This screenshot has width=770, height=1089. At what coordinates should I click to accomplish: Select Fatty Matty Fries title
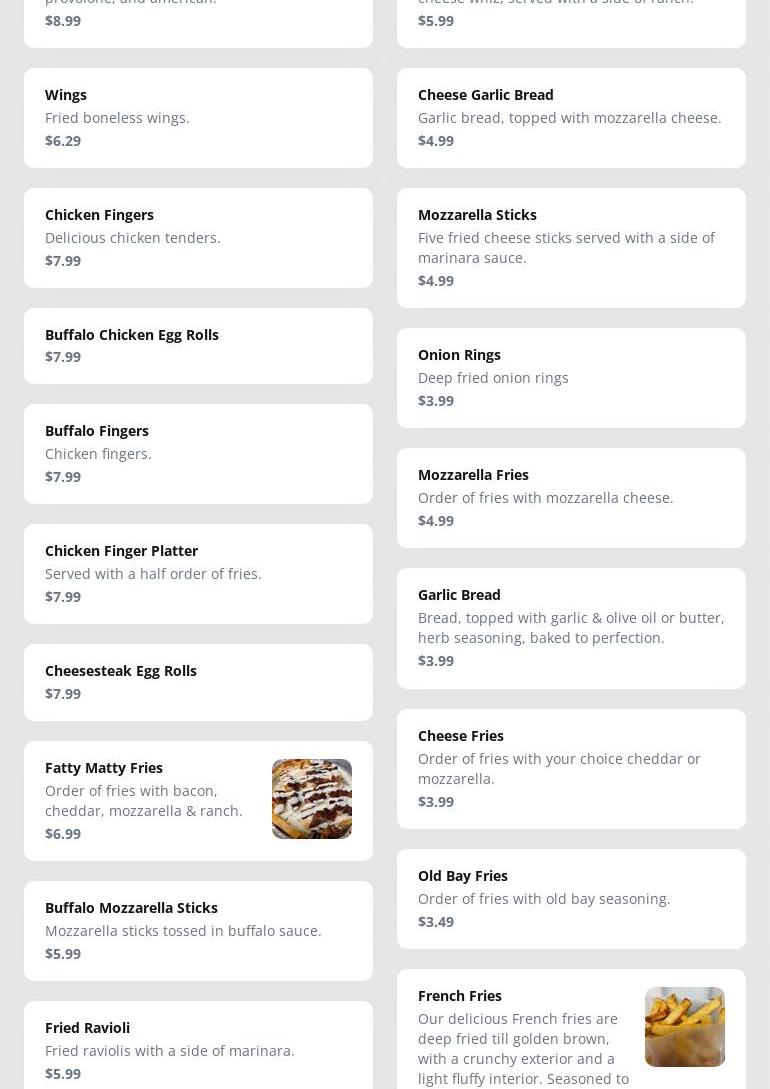pos(104,767)
